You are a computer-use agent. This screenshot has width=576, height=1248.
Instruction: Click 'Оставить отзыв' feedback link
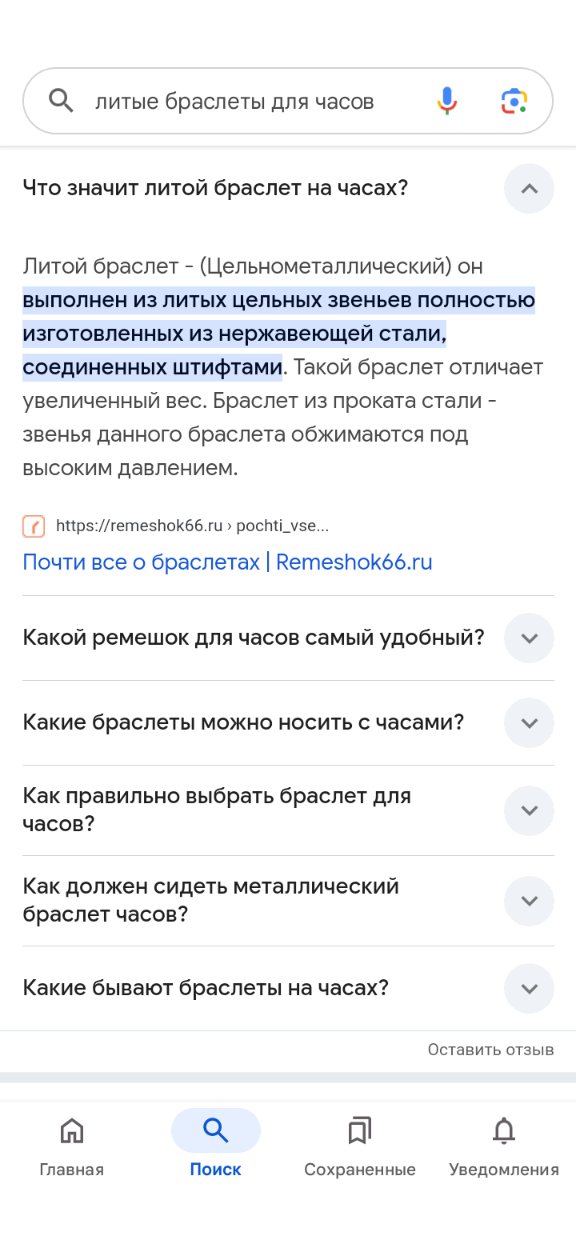tap(491, 1050)
